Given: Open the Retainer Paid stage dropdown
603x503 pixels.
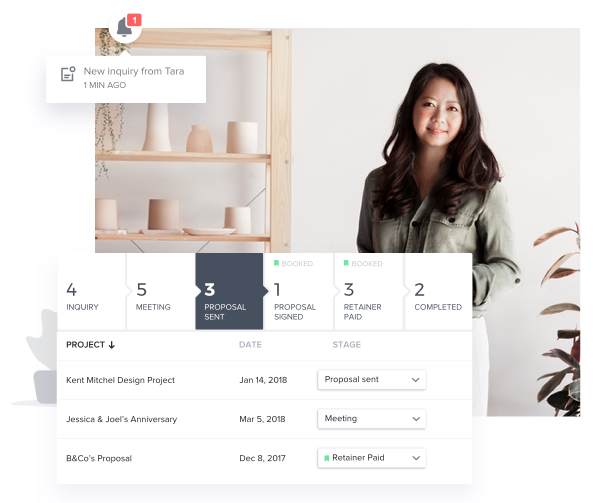Looking at the screenshot, I should pyautogui.click(x=371, y=458).
